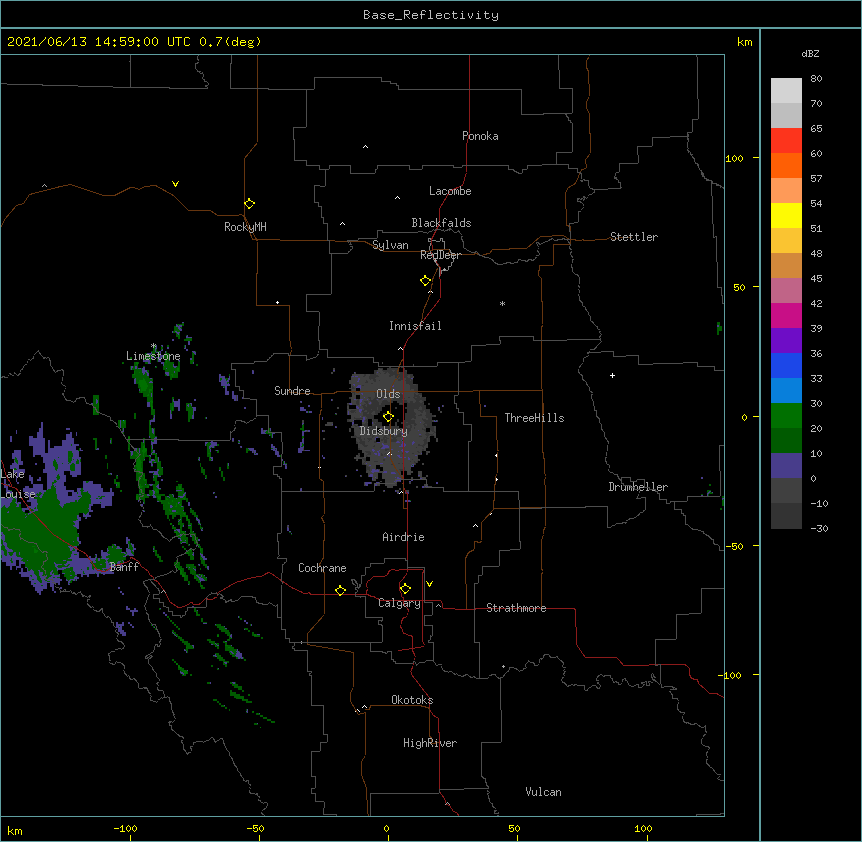
Task: Click the Lake Louise map label
Action: click(16, 484)
